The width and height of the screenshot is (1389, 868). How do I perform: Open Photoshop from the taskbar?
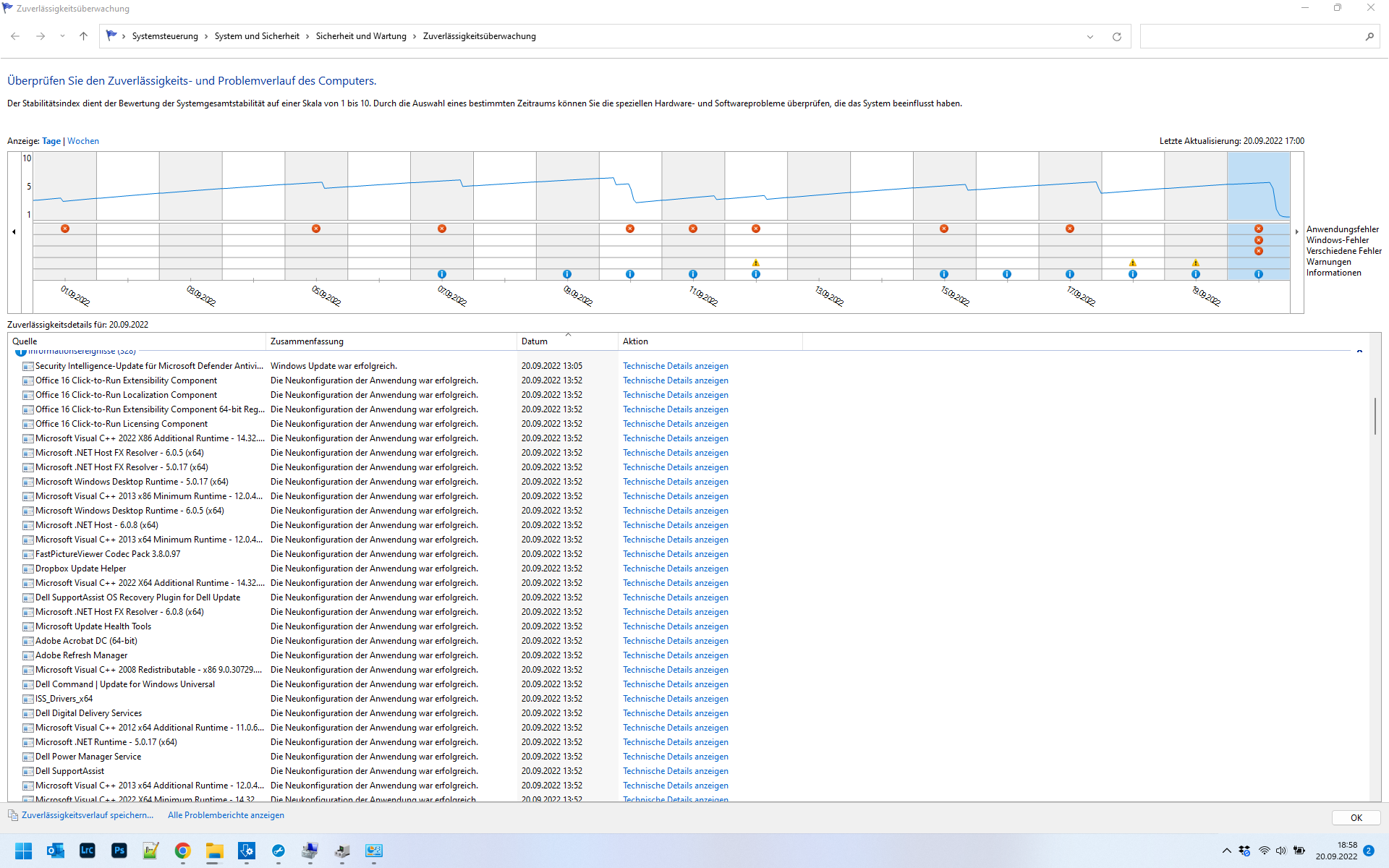pos(119,851)
